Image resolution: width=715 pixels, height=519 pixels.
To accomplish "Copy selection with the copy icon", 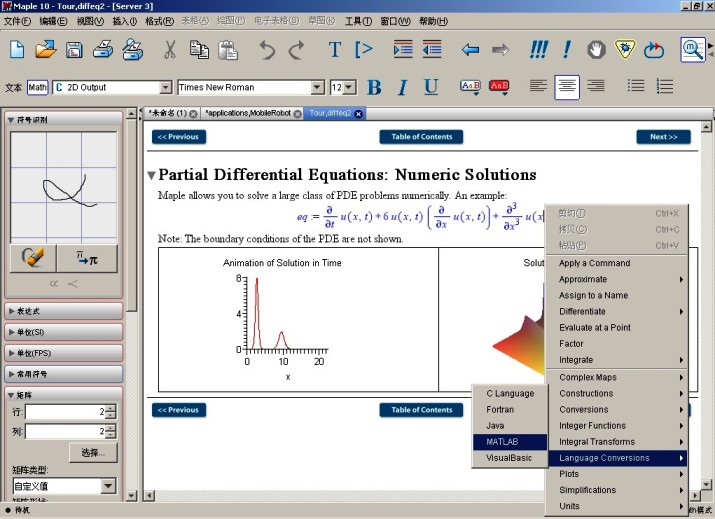I will point(199,49).
